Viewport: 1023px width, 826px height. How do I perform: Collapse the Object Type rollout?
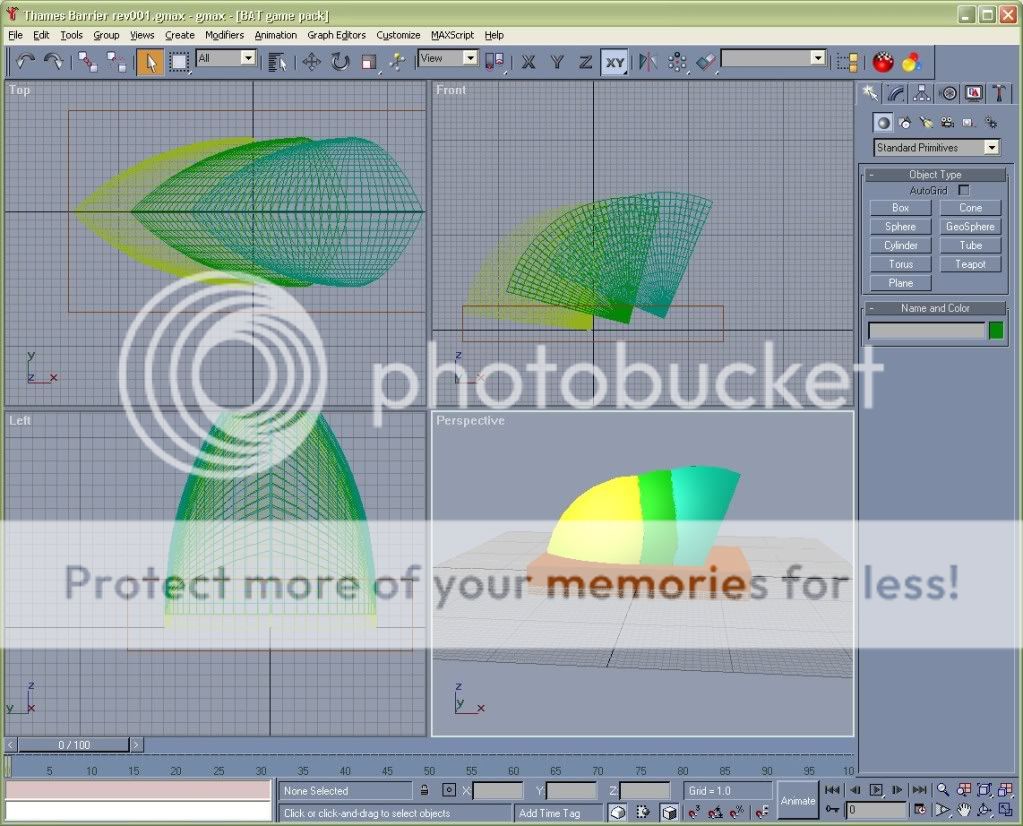(935, 174)
